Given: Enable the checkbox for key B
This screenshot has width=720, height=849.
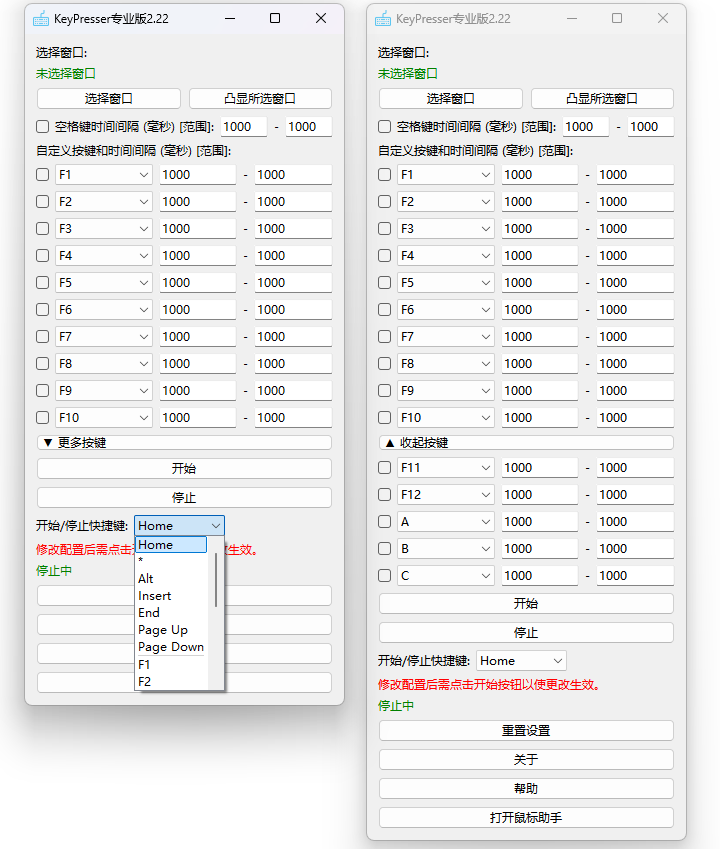Looking at the screenshot, I should click(384, 549).
